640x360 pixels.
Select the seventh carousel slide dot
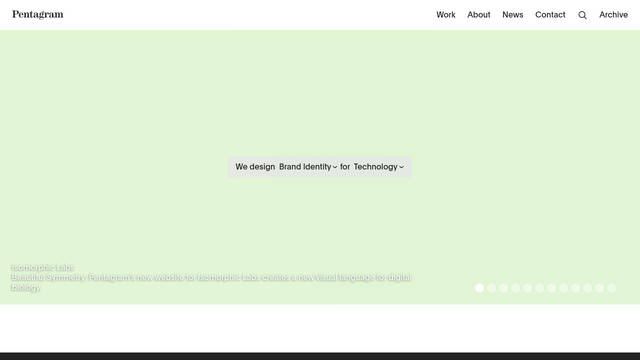point(551,288)
